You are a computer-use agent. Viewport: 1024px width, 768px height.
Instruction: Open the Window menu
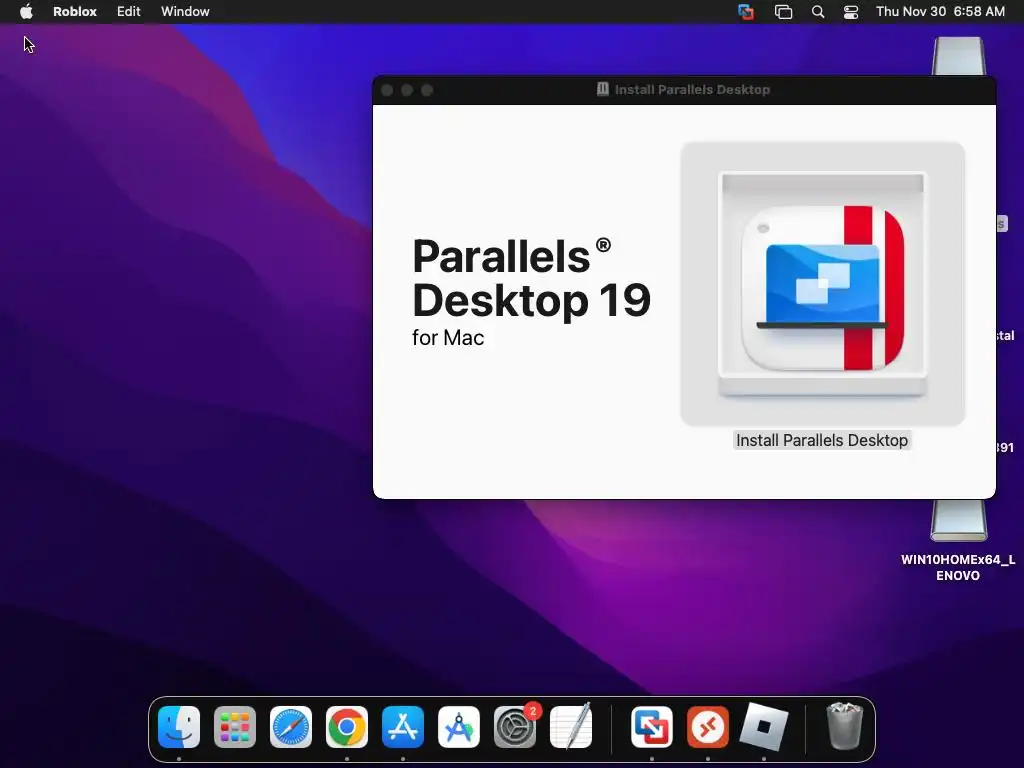[x=185, y=11]
